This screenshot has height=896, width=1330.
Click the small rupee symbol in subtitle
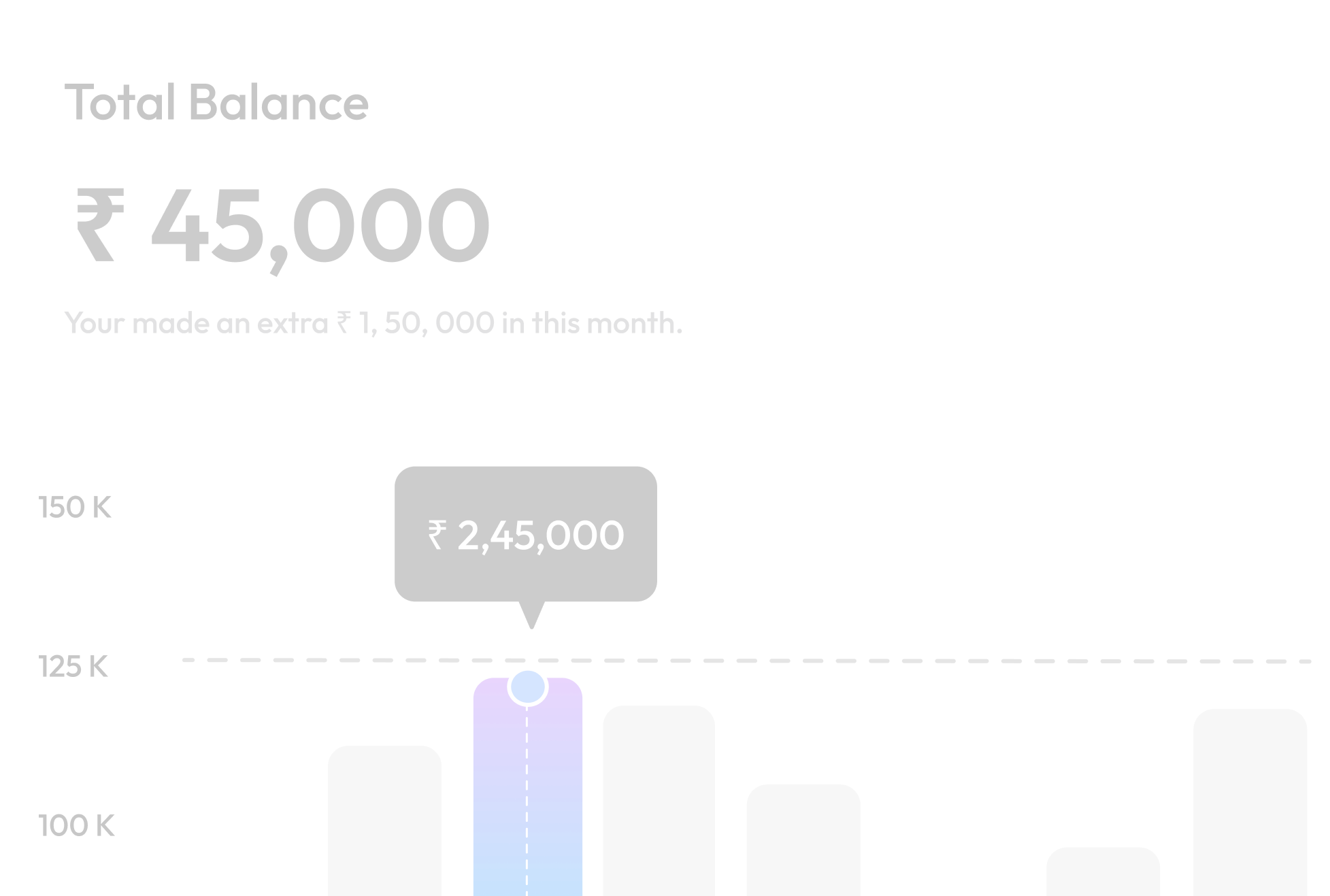coord(344,322)
